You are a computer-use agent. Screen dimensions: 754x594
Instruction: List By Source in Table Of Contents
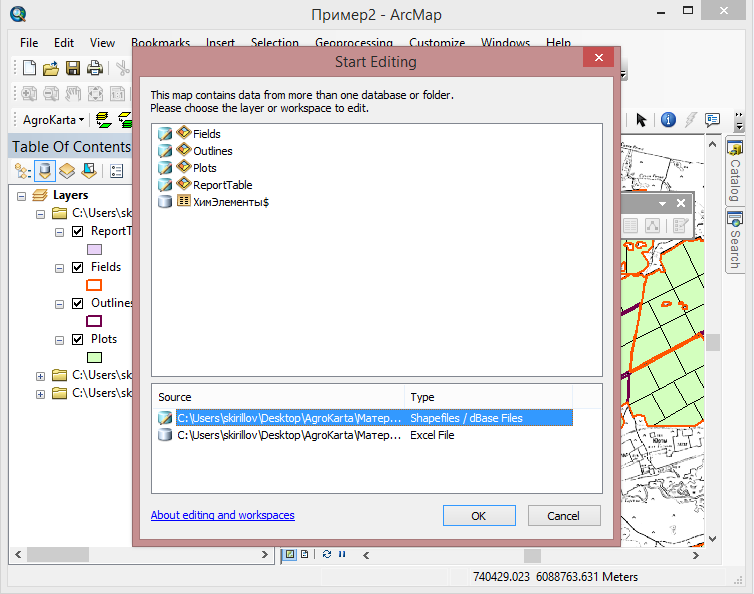click(x=45, y=171)
